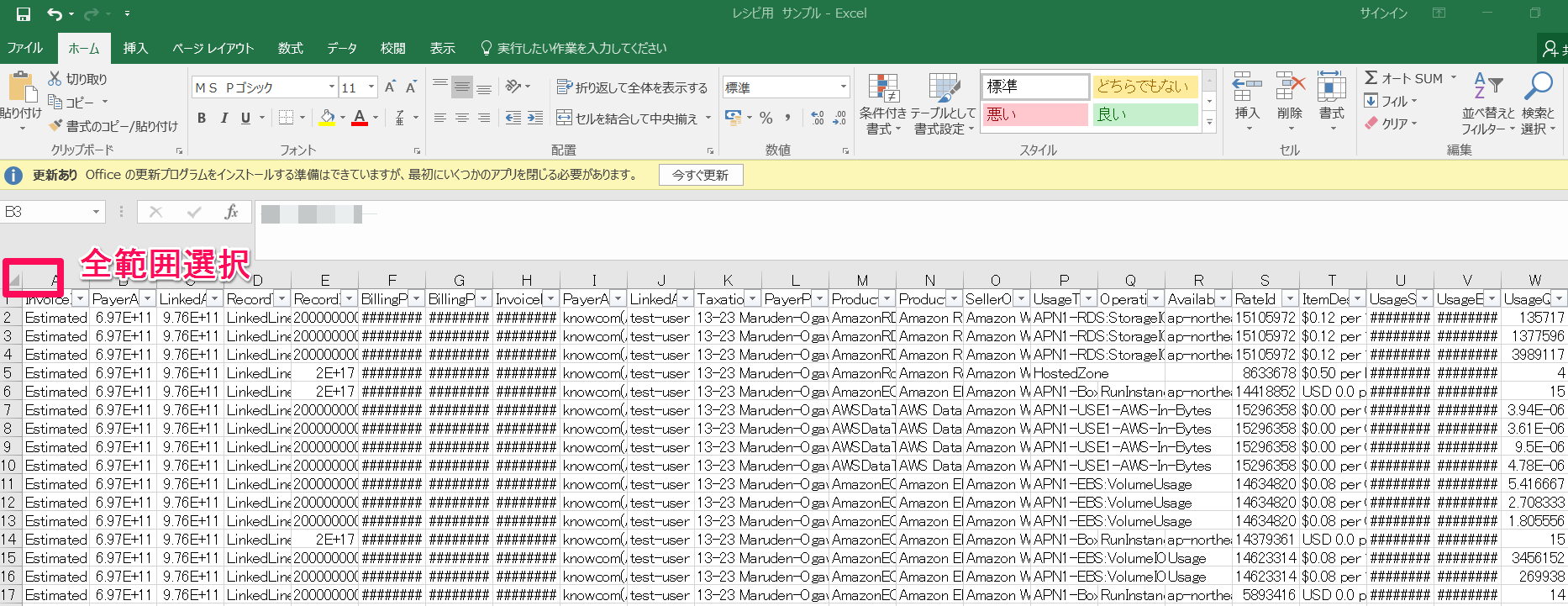This screenshot has width=1568, height=606.
Task: Switch to the ページ レイアウト tab
Action: (213, 48)
